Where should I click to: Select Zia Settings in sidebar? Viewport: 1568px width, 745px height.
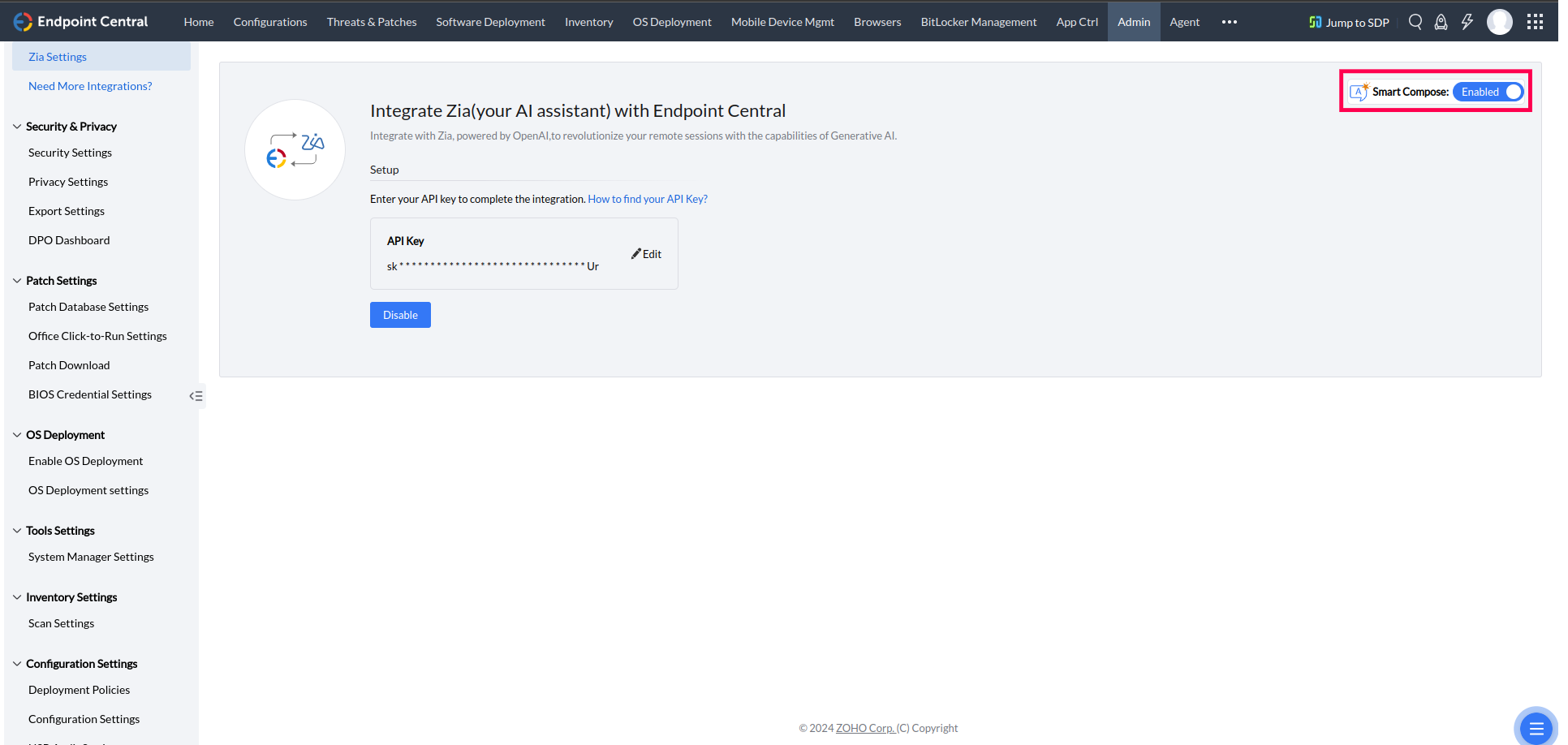click(101, 57)
